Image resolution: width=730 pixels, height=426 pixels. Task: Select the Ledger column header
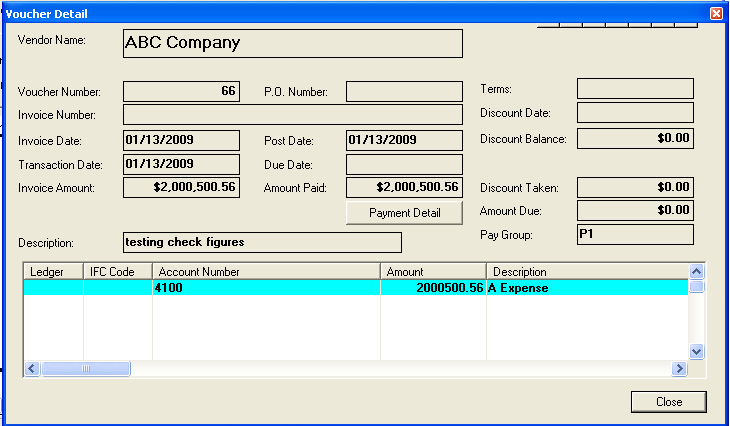pyautogui.click(x=52, y=271)
